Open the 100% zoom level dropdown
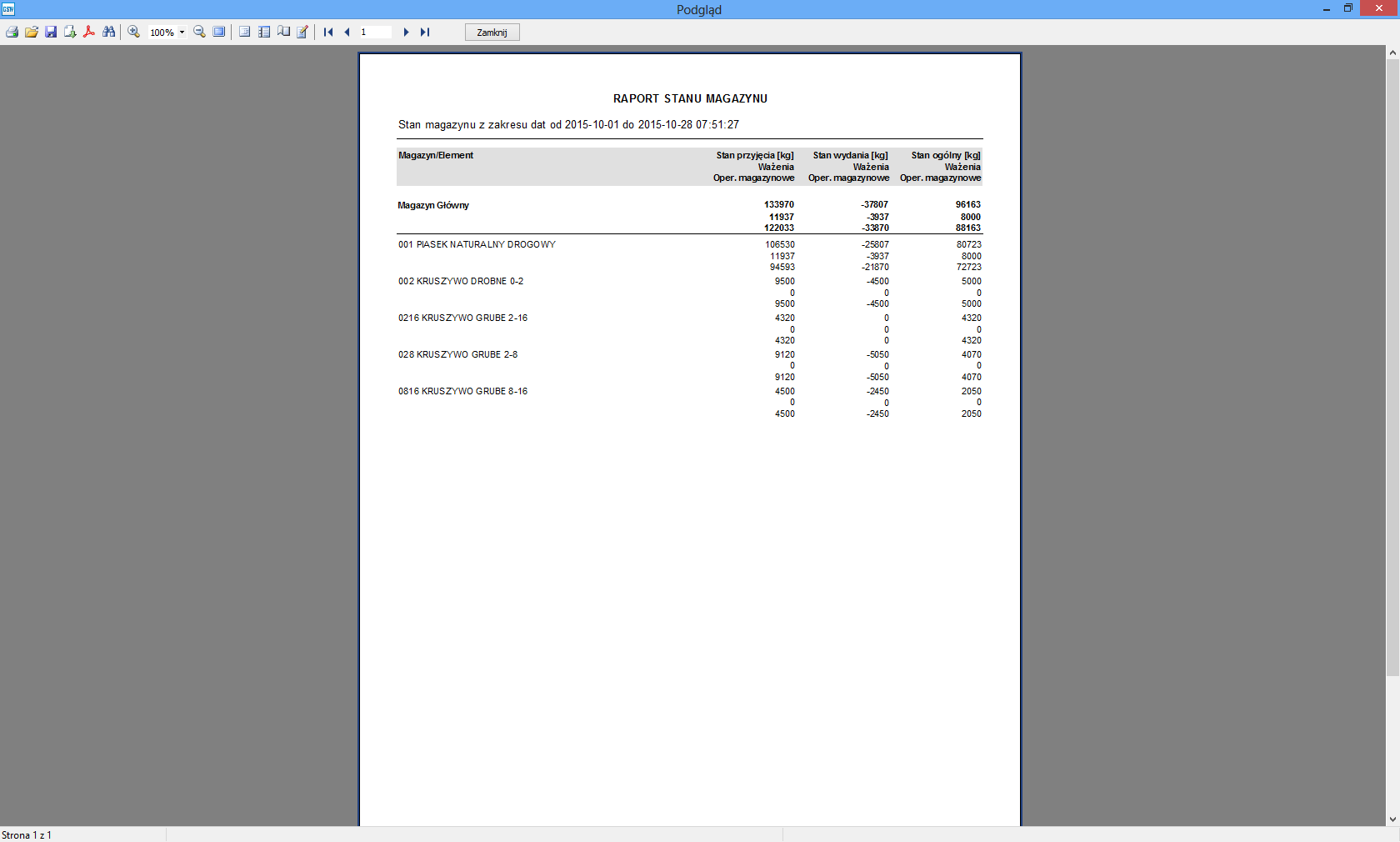The width and height of the screenshot is (1400, 842). click(182, 33)
